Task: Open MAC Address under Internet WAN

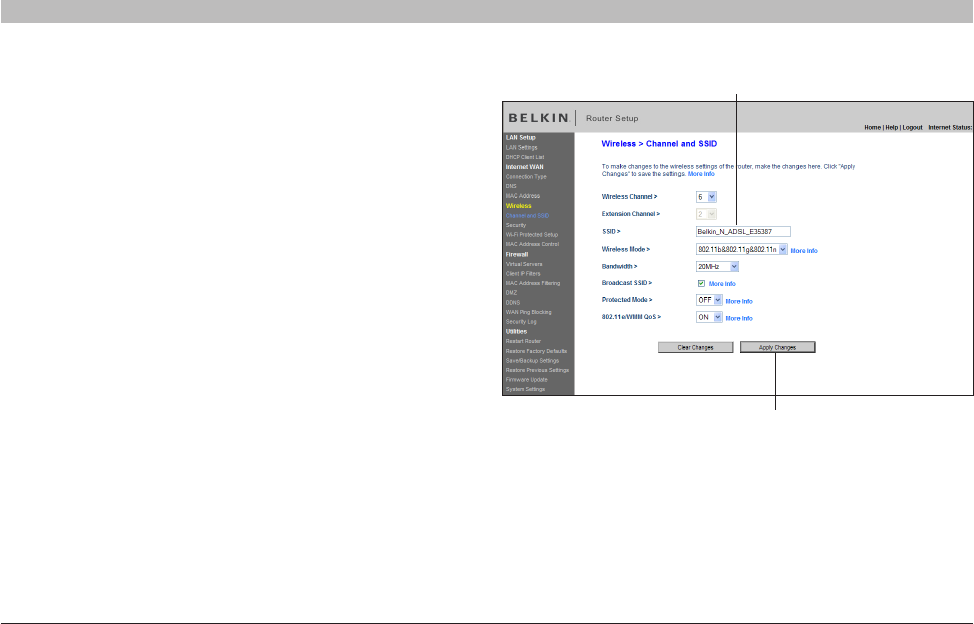Action: (x=522, y=196)
